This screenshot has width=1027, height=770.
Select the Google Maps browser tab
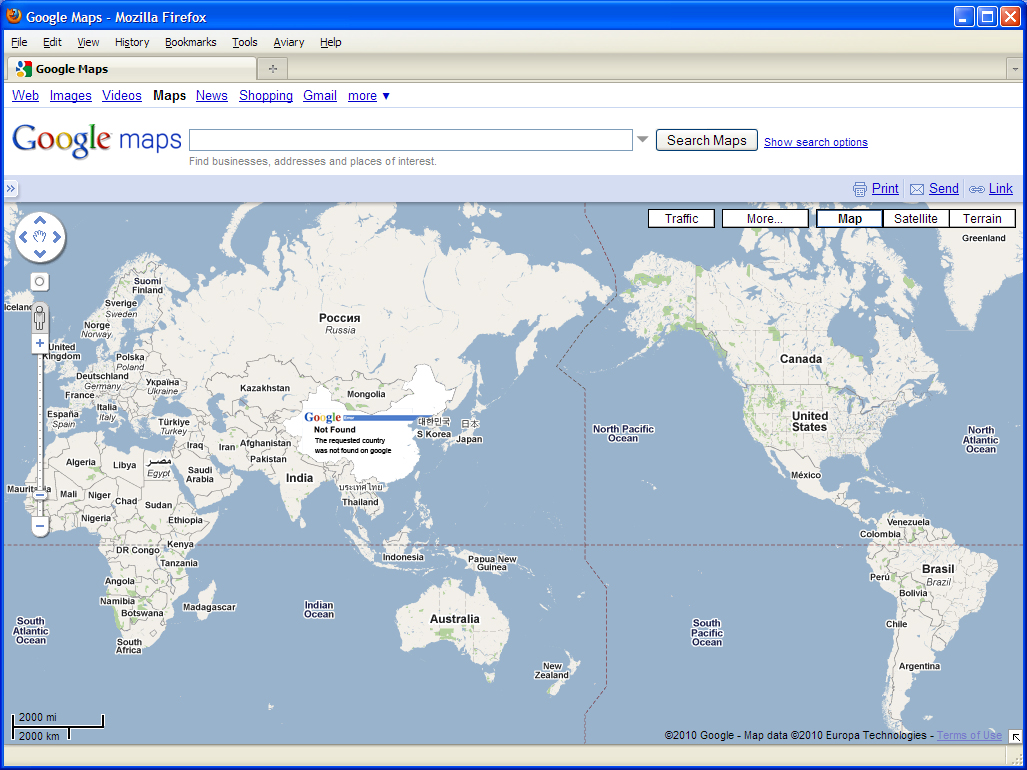pyautogui.click(x=132, y=69)
